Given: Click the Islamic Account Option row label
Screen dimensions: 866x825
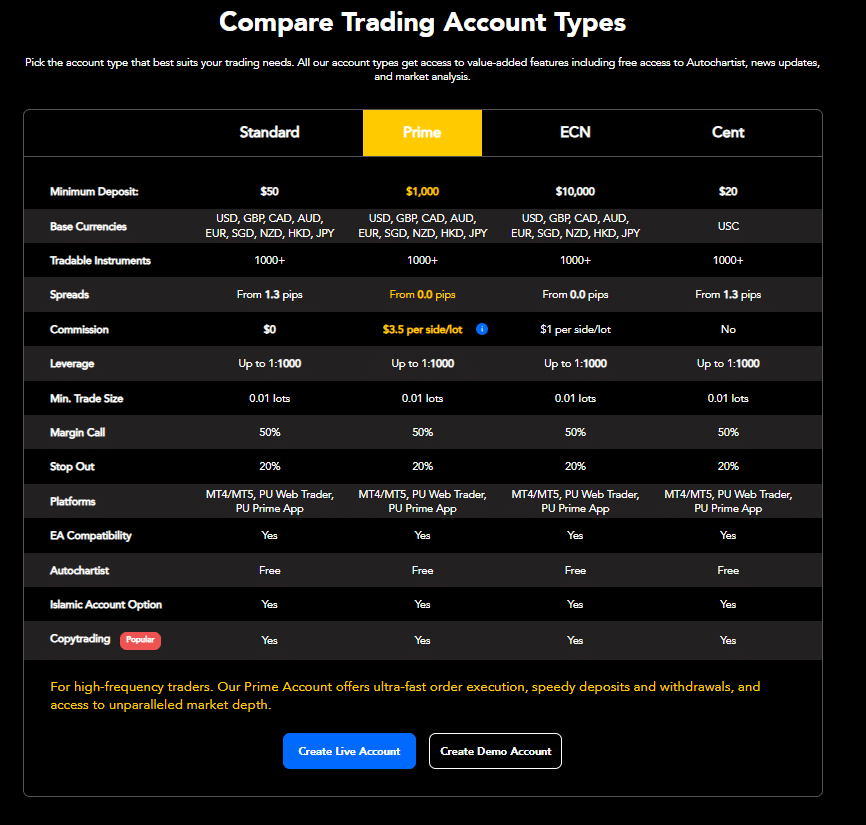Looking at the screenshot, I should click(x=105, y=605).
